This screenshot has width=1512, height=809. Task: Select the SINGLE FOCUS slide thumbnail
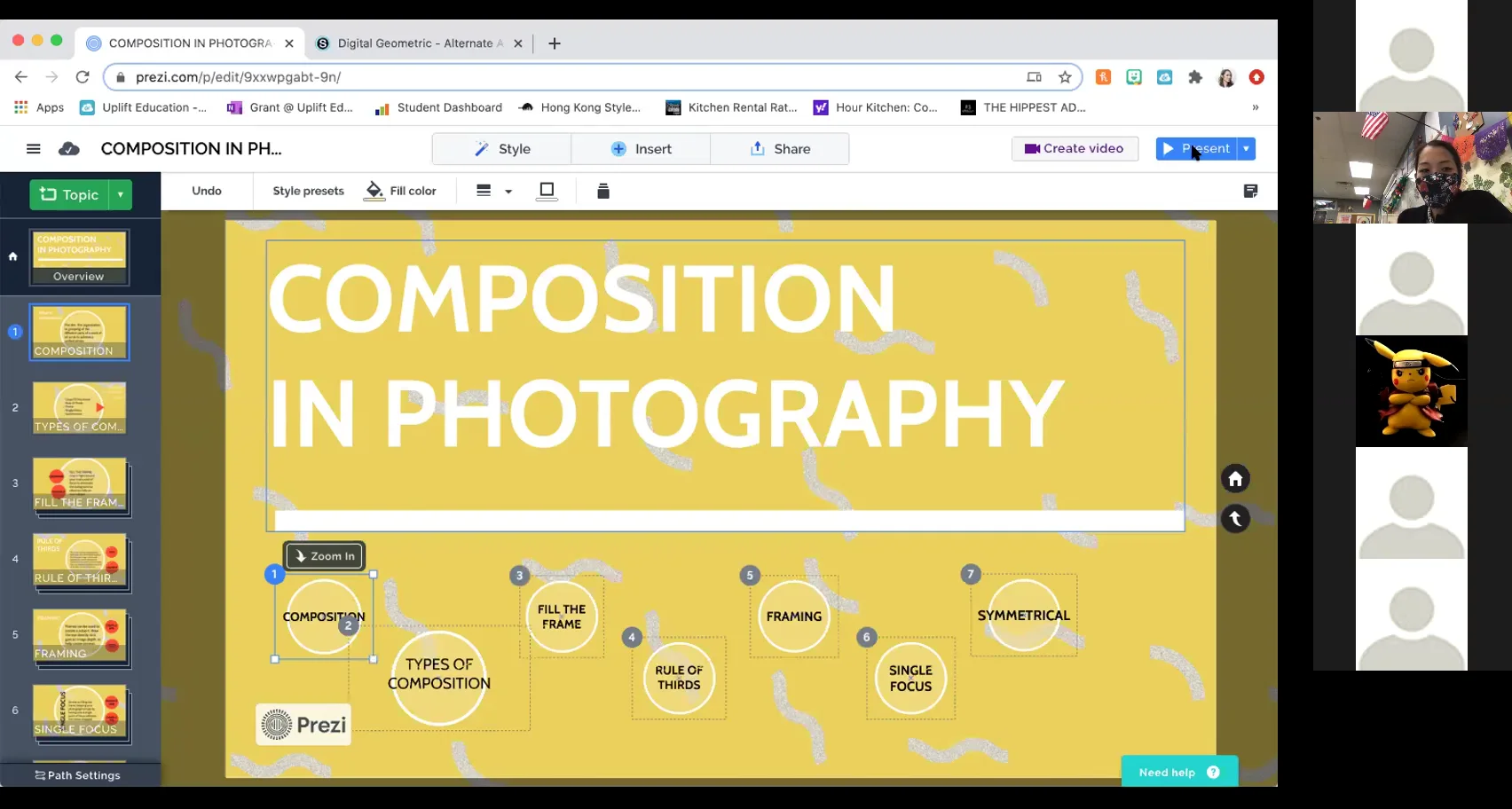click(x=81, y=712)
